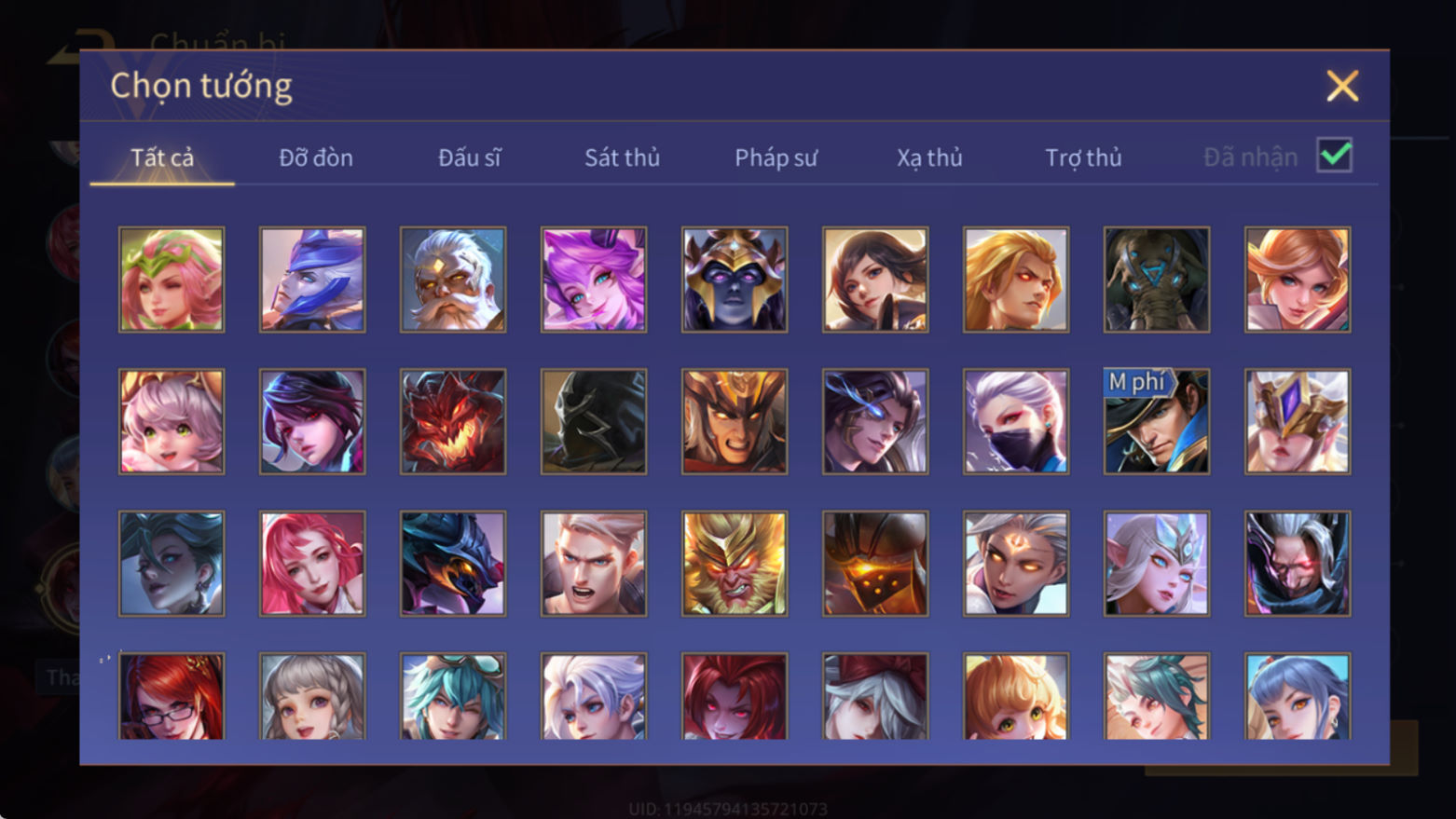The height and width of the screenshot is (819, 1456).
Task: Pick the blonde long-haired hero with red eyes
Action: 1016,280
